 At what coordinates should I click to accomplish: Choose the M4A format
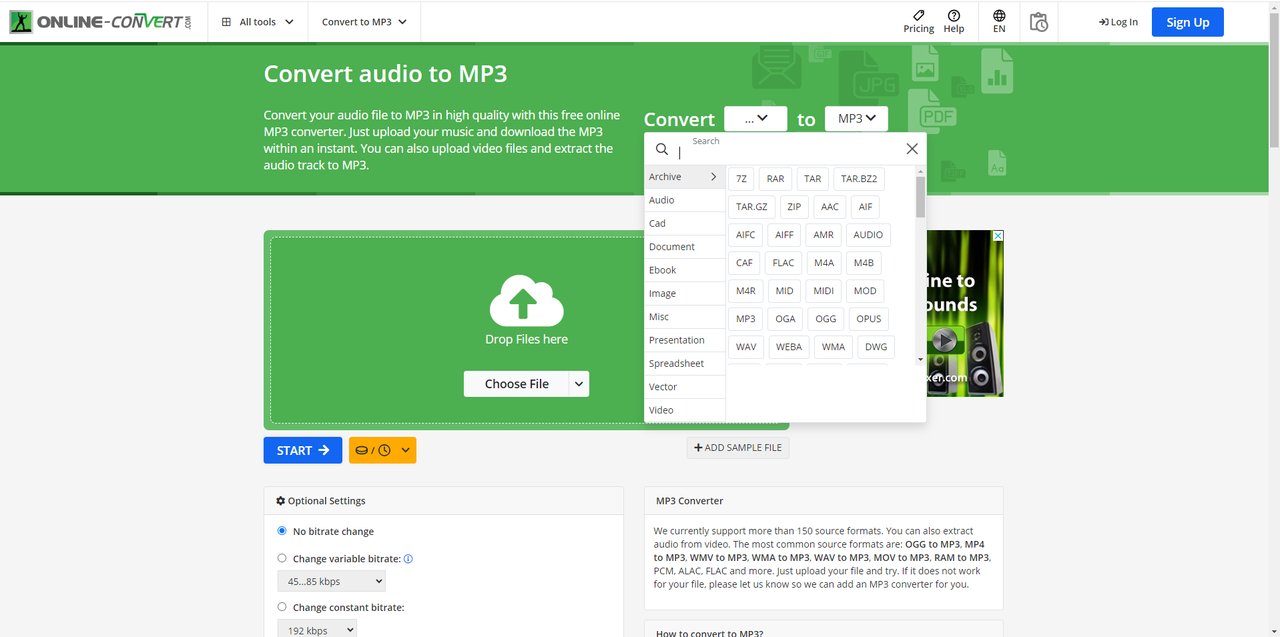click(x=824, y=263)
